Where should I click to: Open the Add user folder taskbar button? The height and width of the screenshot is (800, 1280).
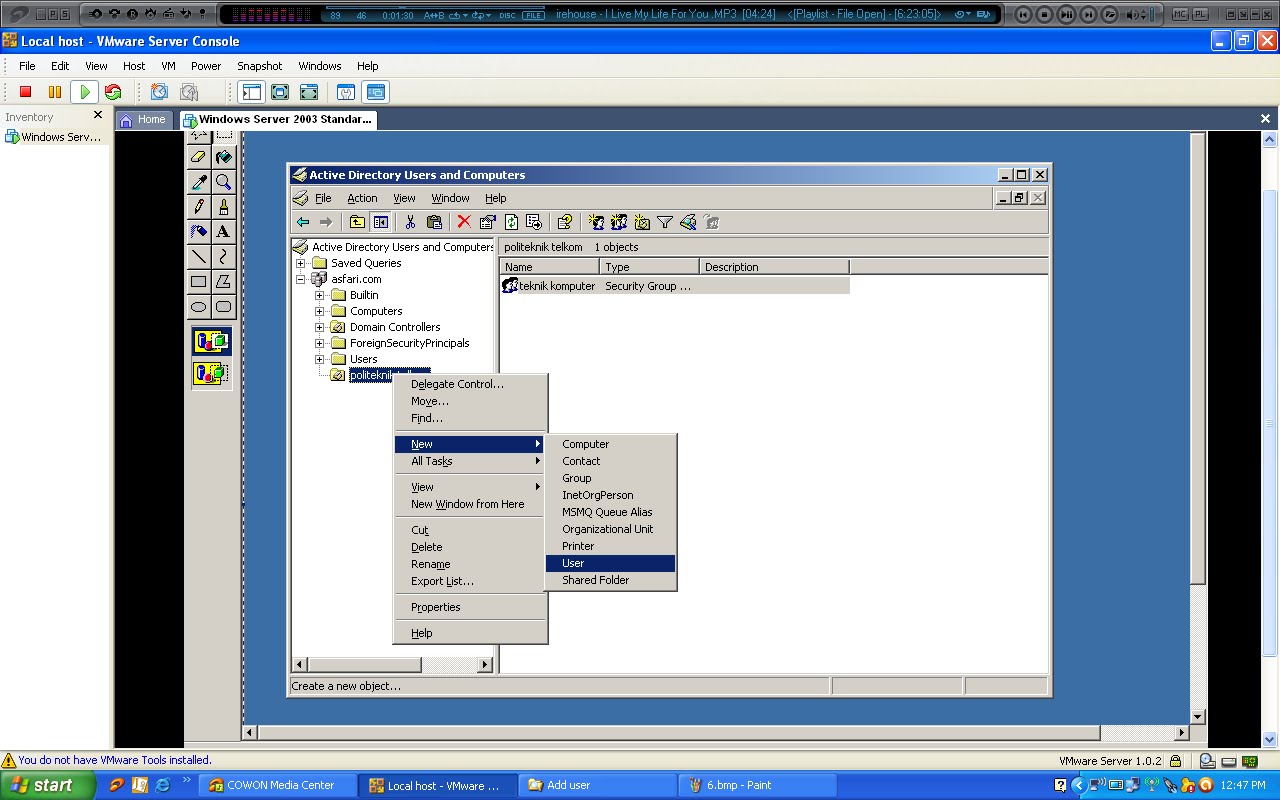click(x=598, y=785)
